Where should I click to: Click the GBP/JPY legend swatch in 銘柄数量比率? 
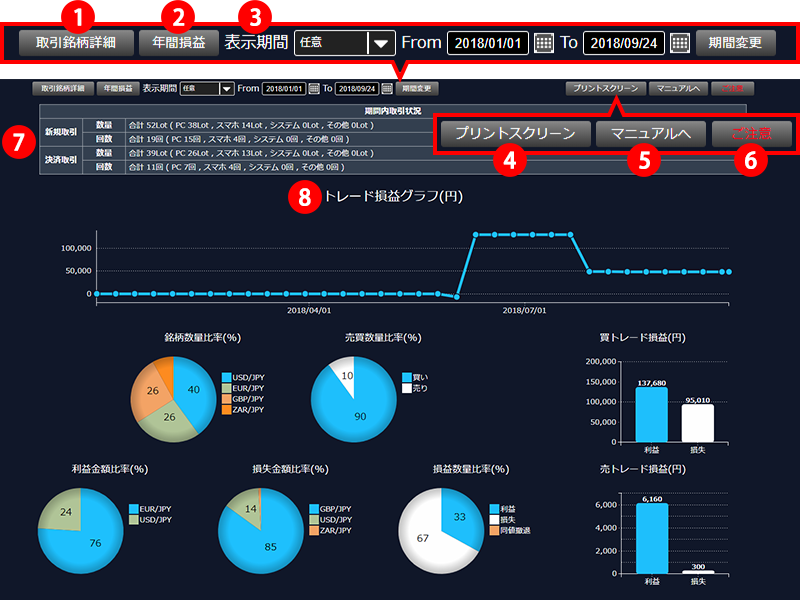point(227,399)
